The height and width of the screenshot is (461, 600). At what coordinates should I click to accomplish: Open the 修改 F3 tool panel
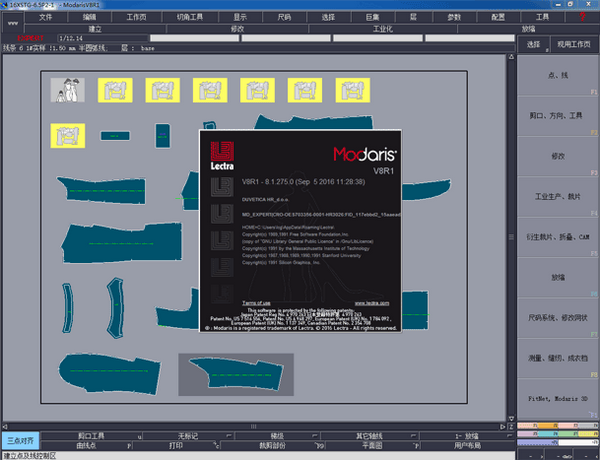pos(558,156)
